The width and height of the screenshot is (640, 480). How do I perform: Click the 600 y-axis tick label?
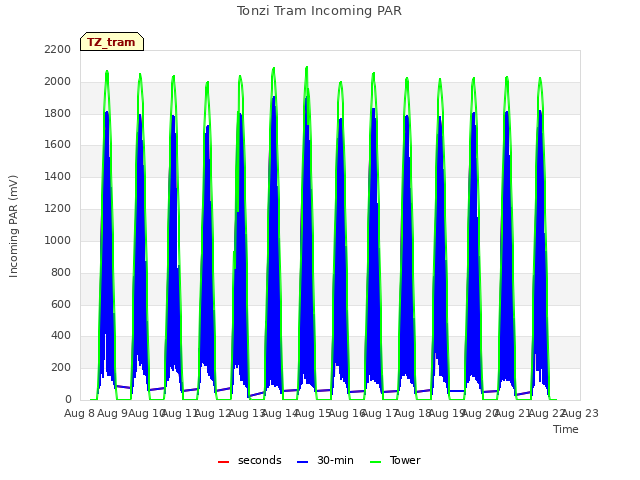pyautogui.click(x=61, y=304)
